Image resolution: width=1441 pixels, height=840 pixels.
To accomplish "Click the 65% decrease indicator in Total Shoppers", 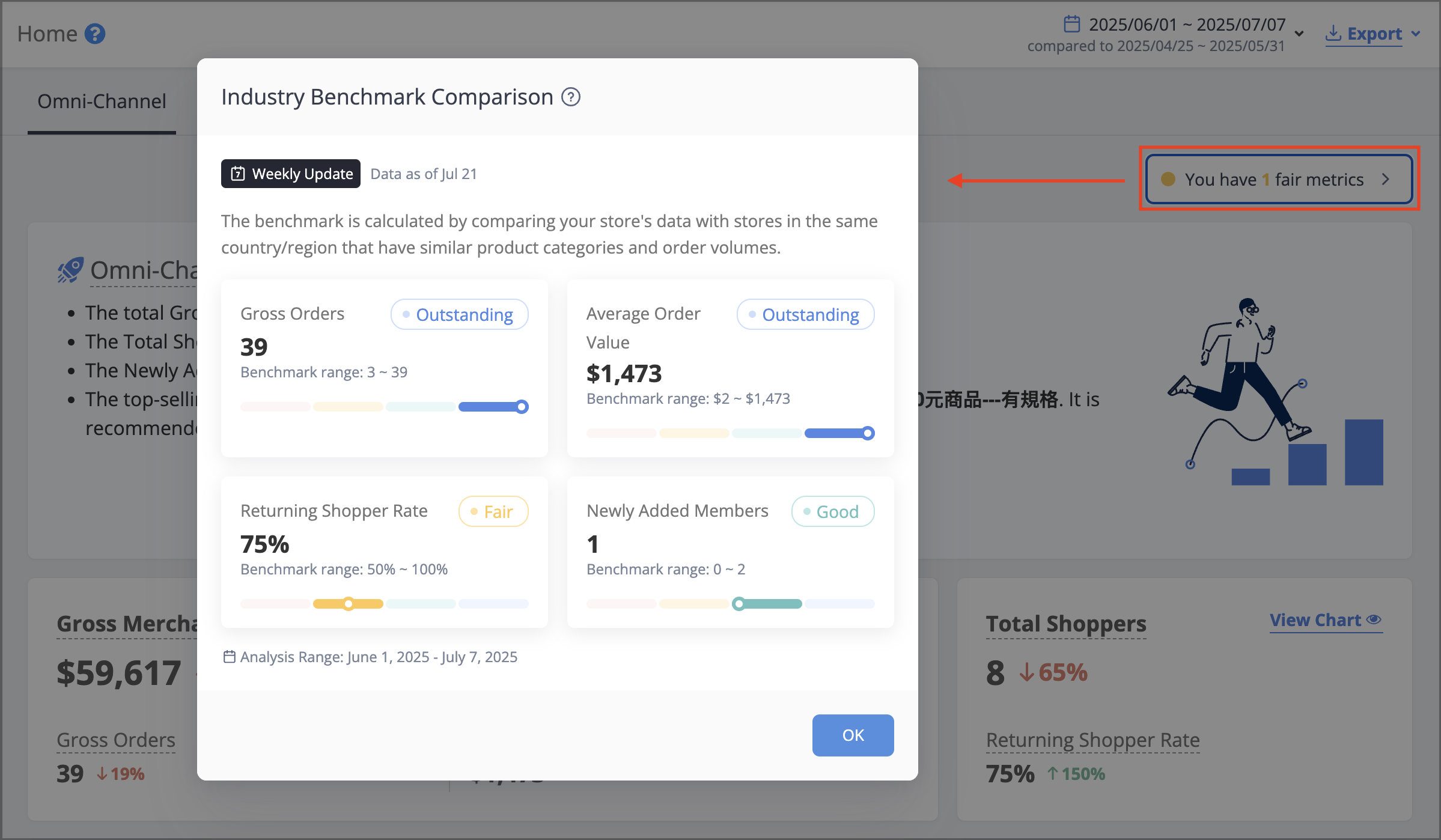I will [1053, 672].
